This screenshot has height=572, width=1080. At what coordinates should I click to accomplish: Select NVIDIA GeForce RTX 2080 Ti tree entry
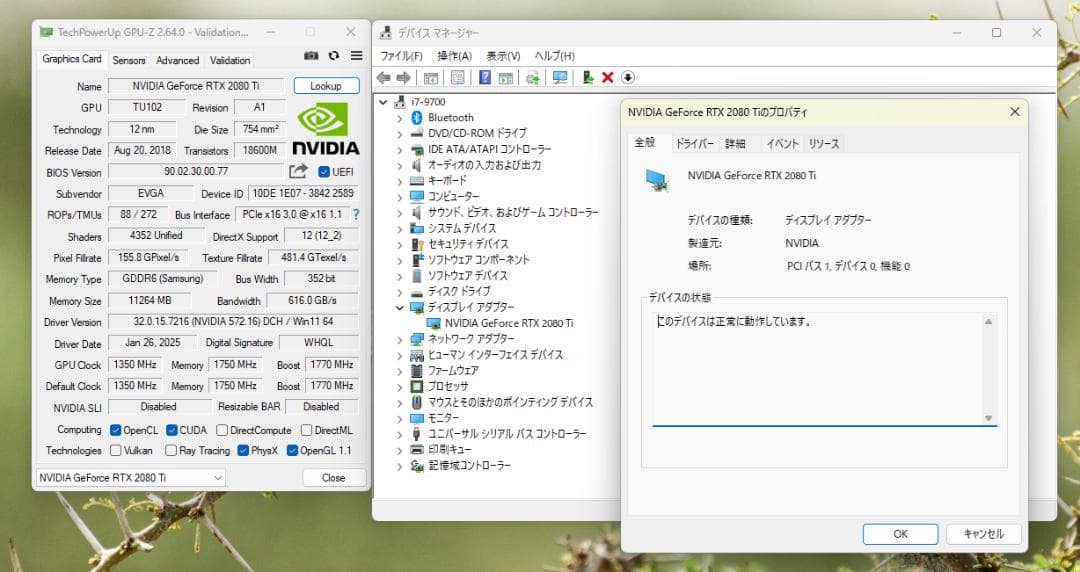coord(509,323)
